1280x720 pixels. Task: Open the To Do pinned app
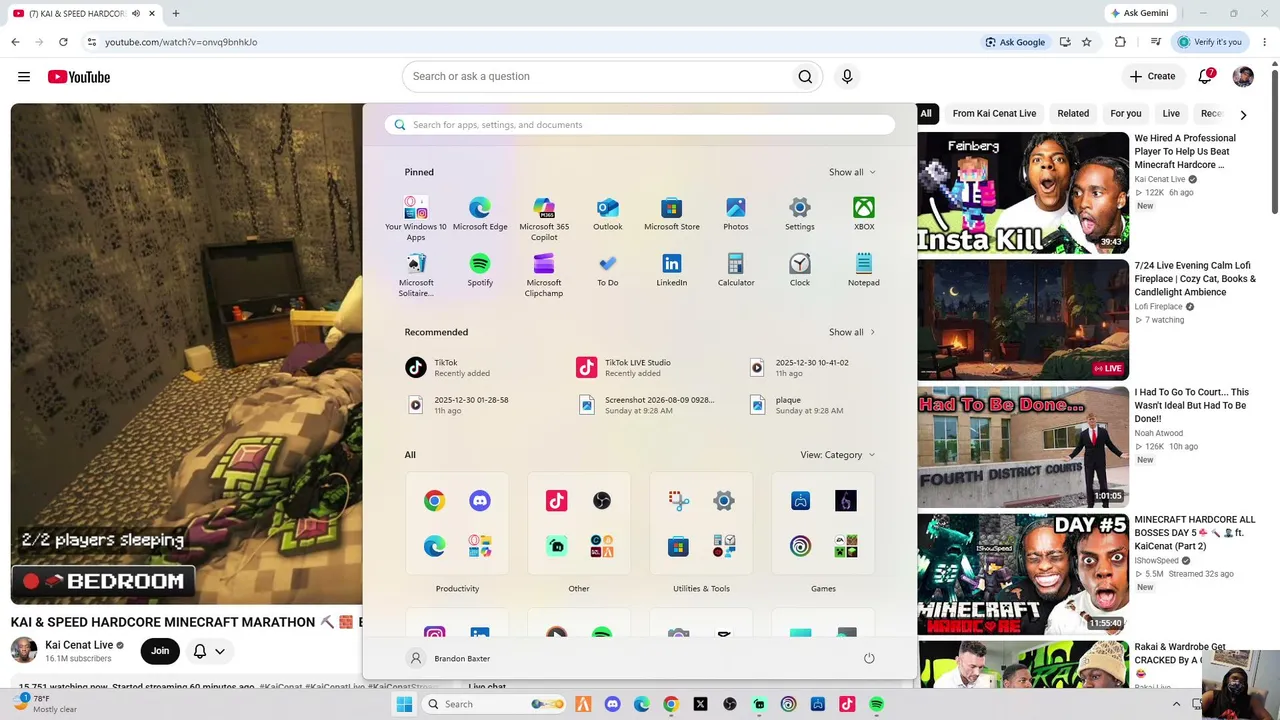click(x=608, y=270)
